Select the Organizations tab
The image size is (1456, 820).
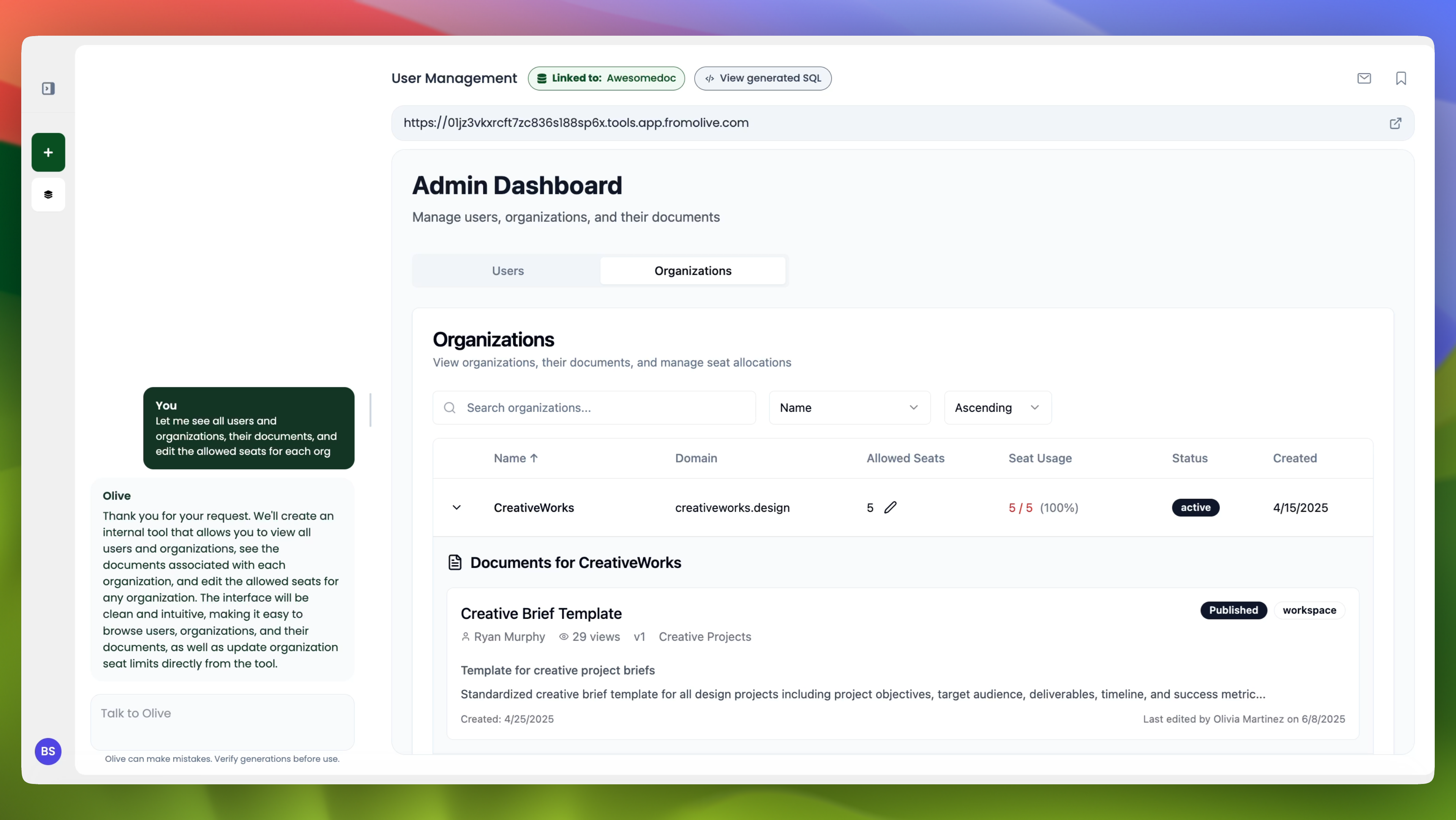pyautogui.click(x=692, y=271)
